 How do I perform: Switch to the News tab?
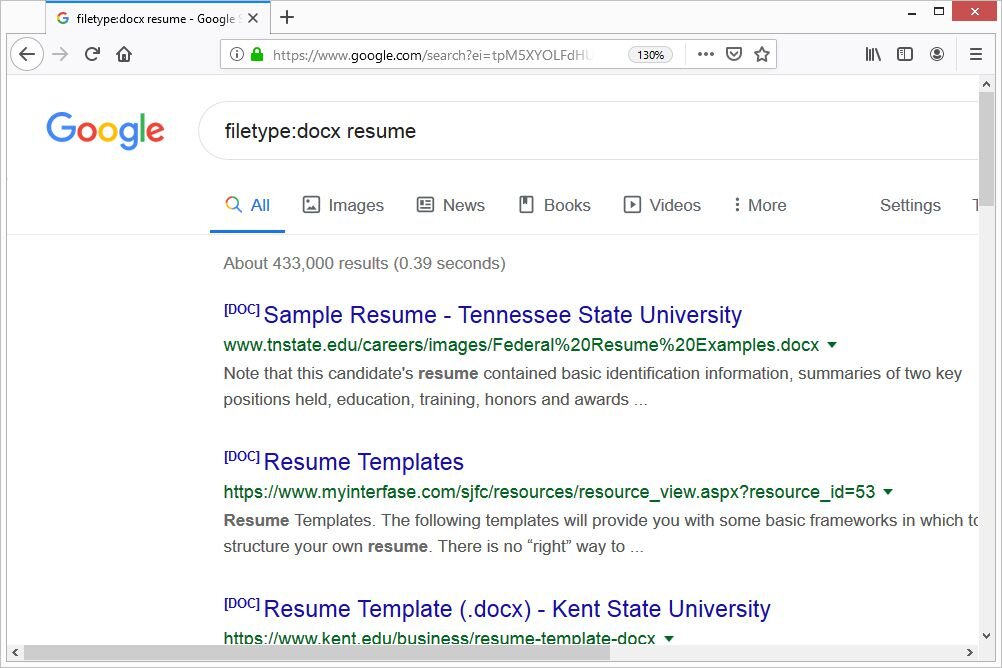pyautogui.click(x=451, y=205)
